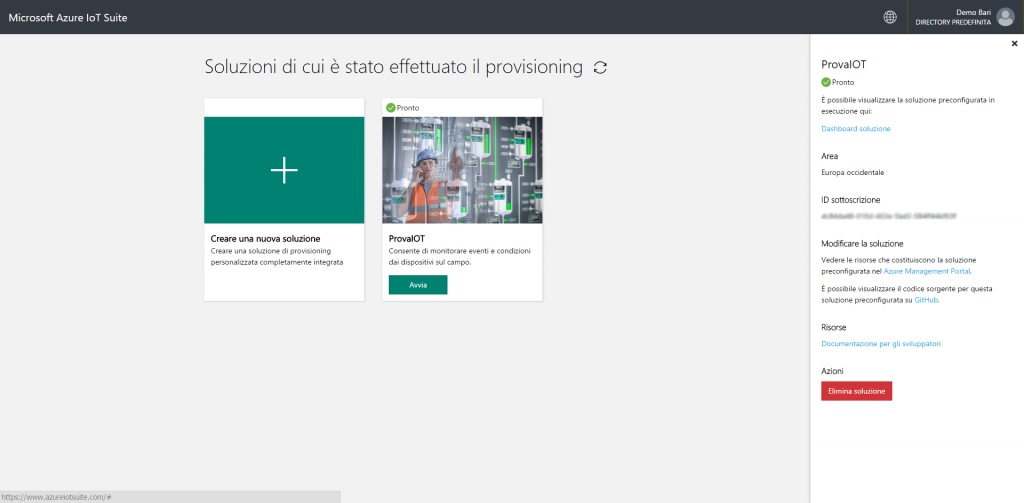
Task: Open the GitHub source code link
Action: tap(926, 300)
